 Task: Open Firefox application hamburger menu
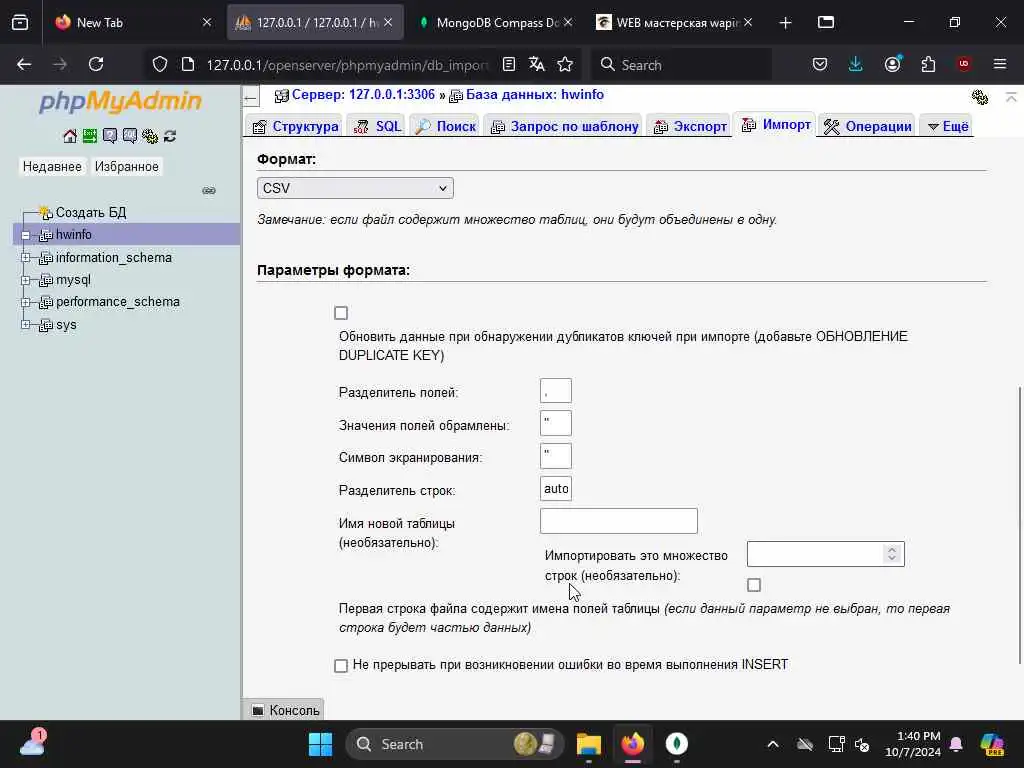(1000, 64)
